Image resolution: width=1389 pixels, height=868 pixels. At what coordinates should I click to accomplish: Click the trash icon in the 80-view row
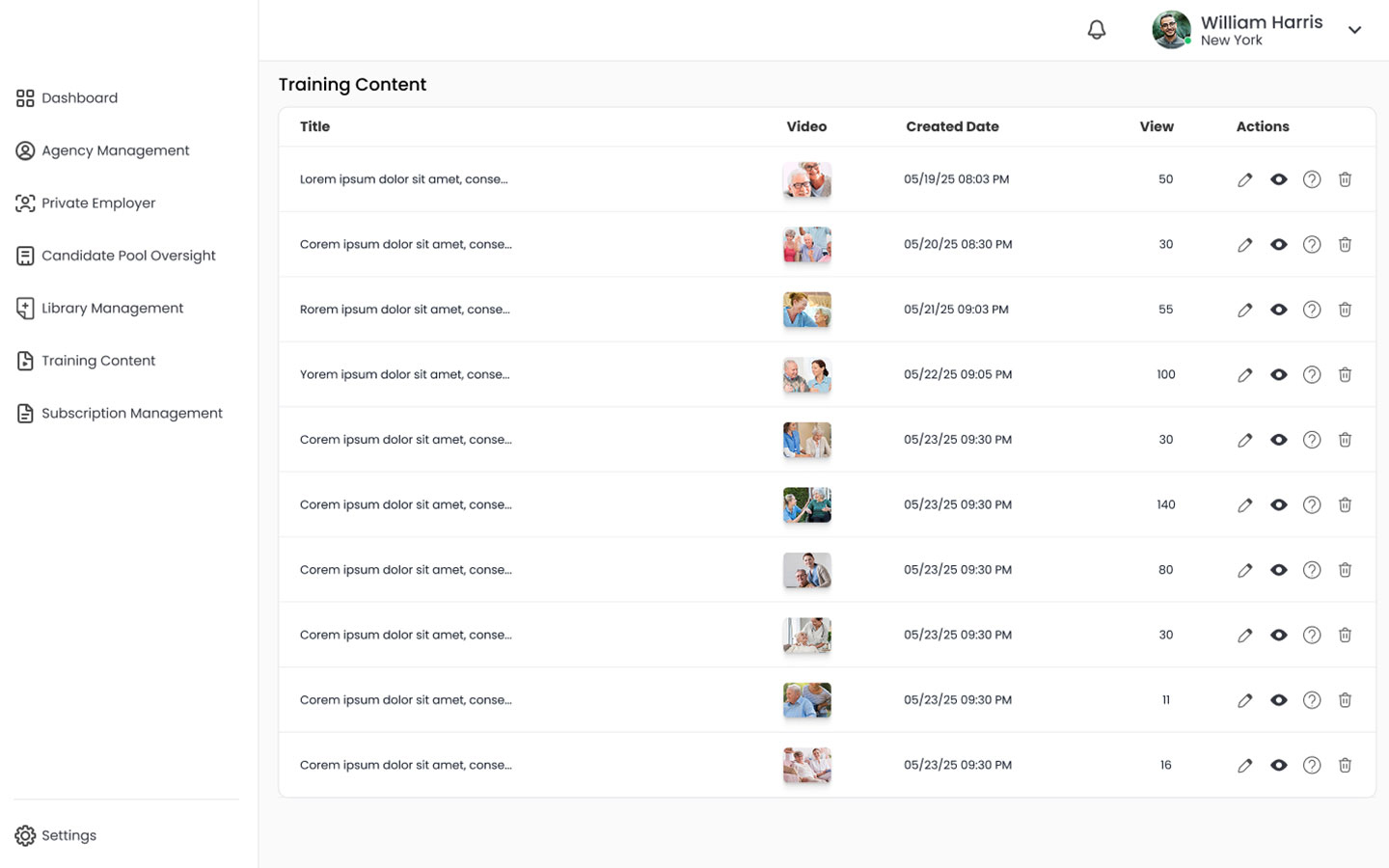point(1345,570)
